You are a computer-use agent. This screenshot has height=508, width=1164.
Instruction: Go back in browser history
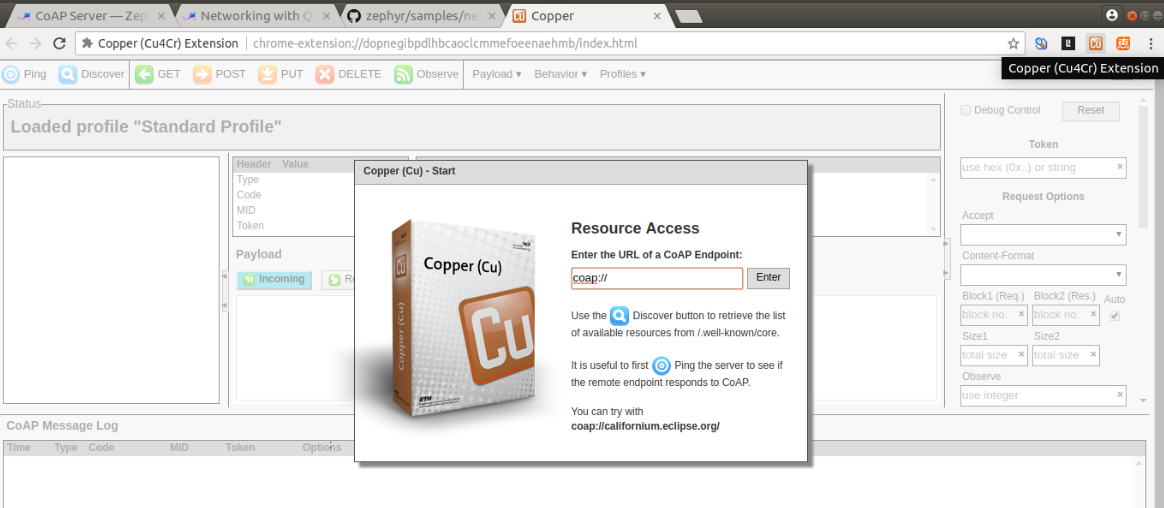click(12, 44)
